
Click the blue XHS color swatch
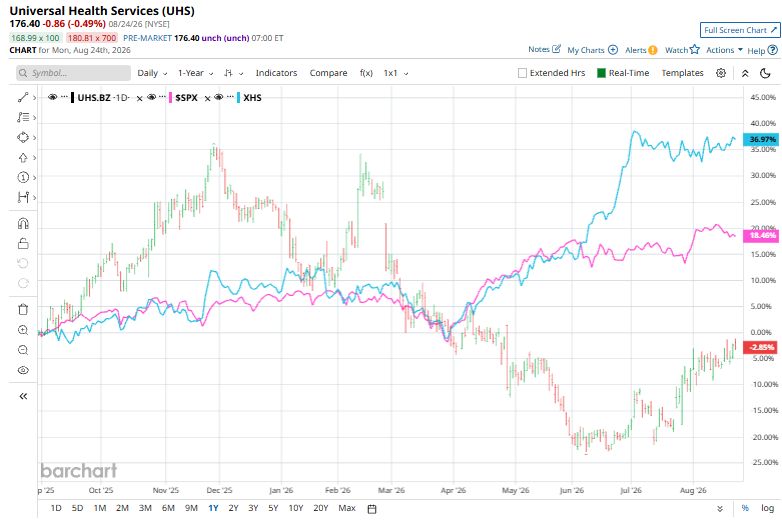point(238,97)
